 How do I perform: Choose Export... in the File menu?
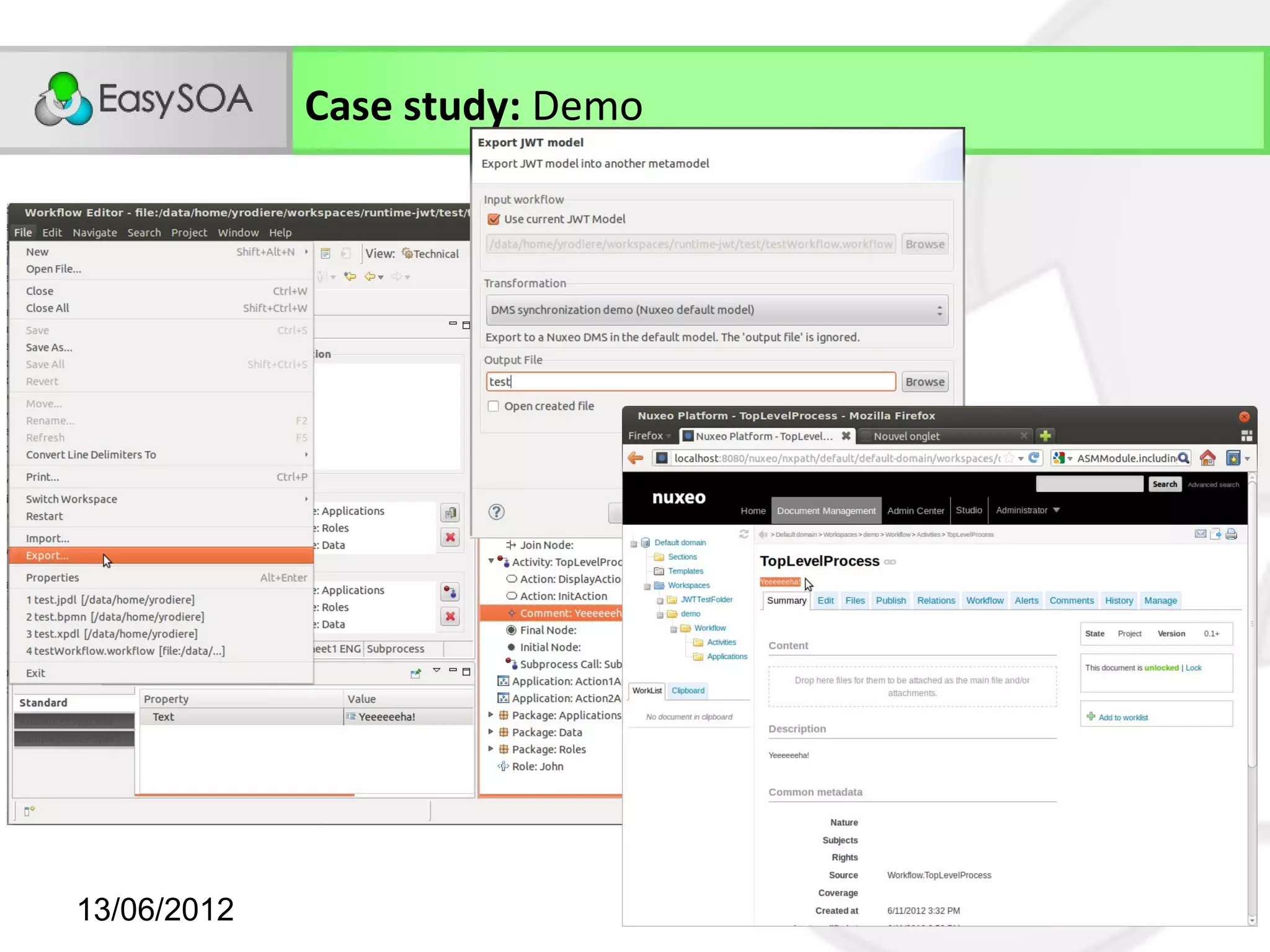(161, 555)
